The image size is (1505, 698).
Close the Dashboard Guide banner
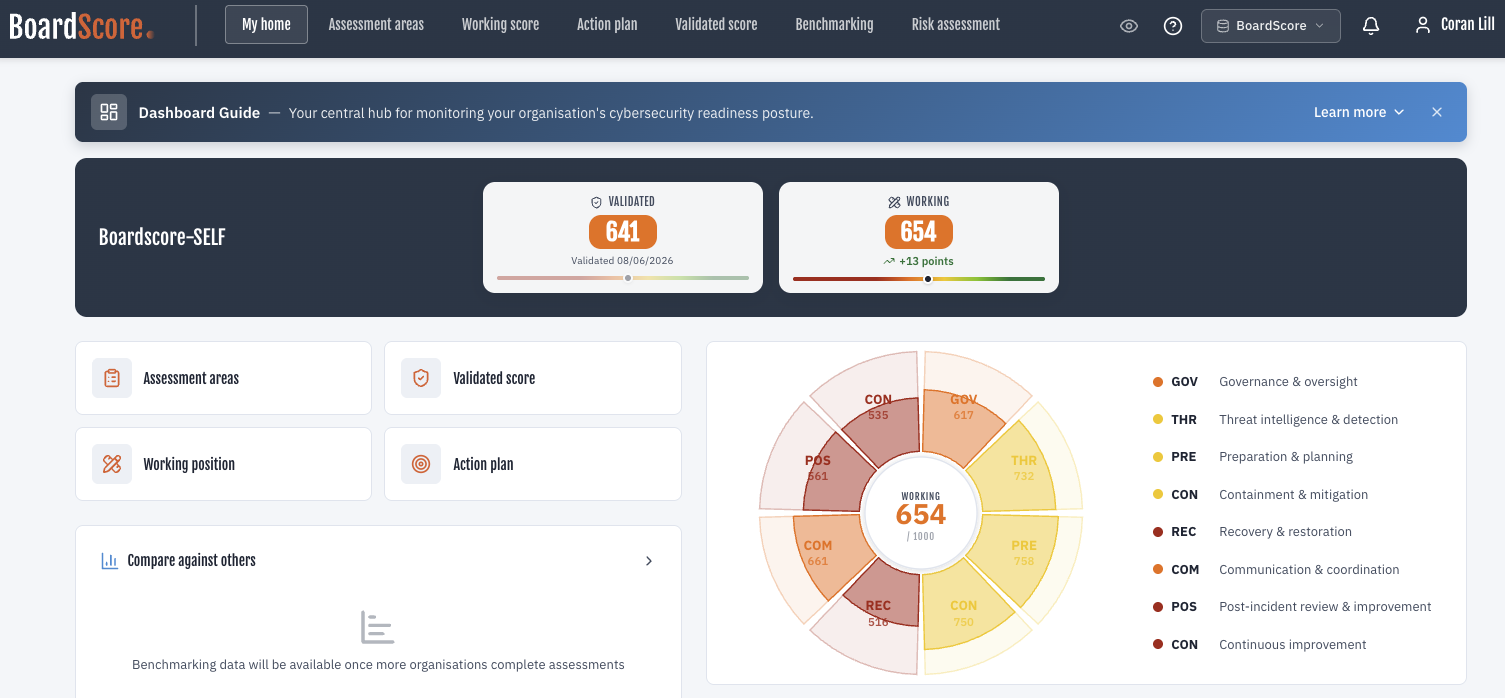pyautogui.click(x=1437, y=112)
